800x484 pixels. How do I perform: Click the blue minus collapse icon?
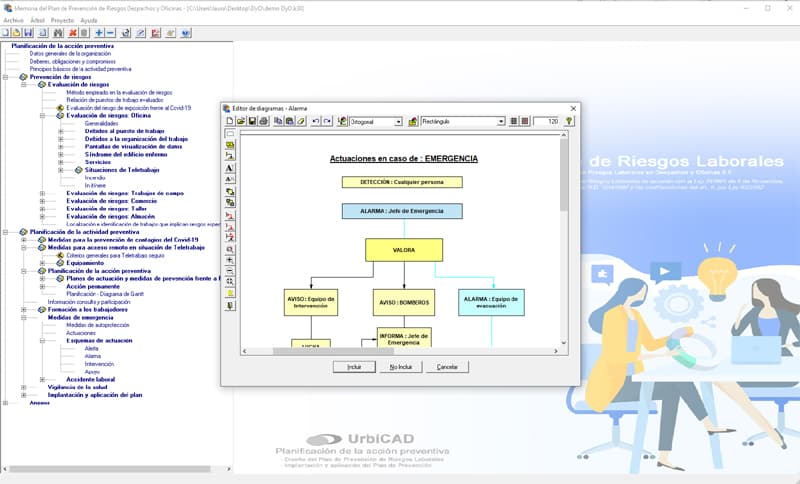tap(110, 33)
